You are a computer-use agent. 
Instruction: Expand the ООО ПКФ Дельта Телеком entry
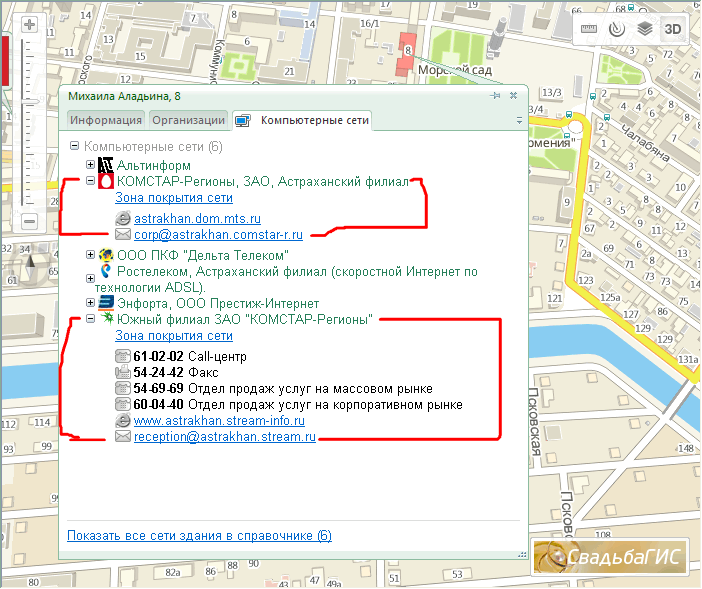(90, 254)
